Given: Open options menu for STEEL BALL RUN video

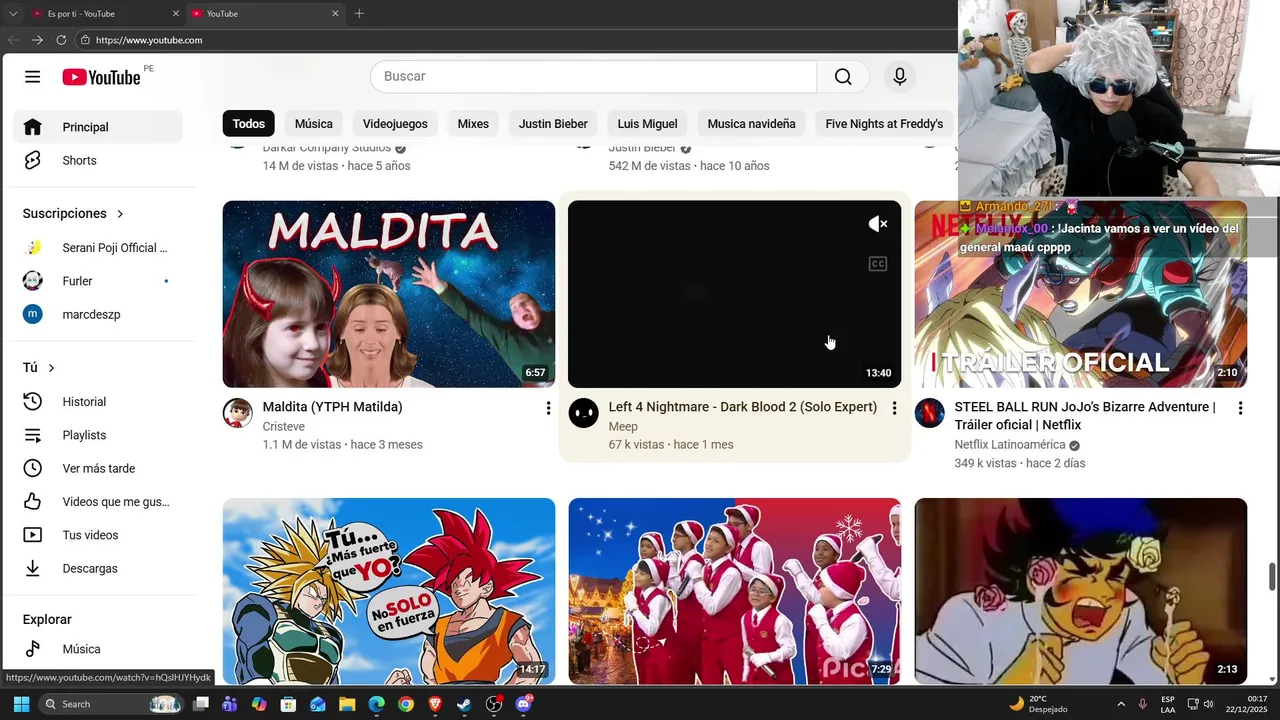Looking at the screenshot, I should coord(1240,408).
